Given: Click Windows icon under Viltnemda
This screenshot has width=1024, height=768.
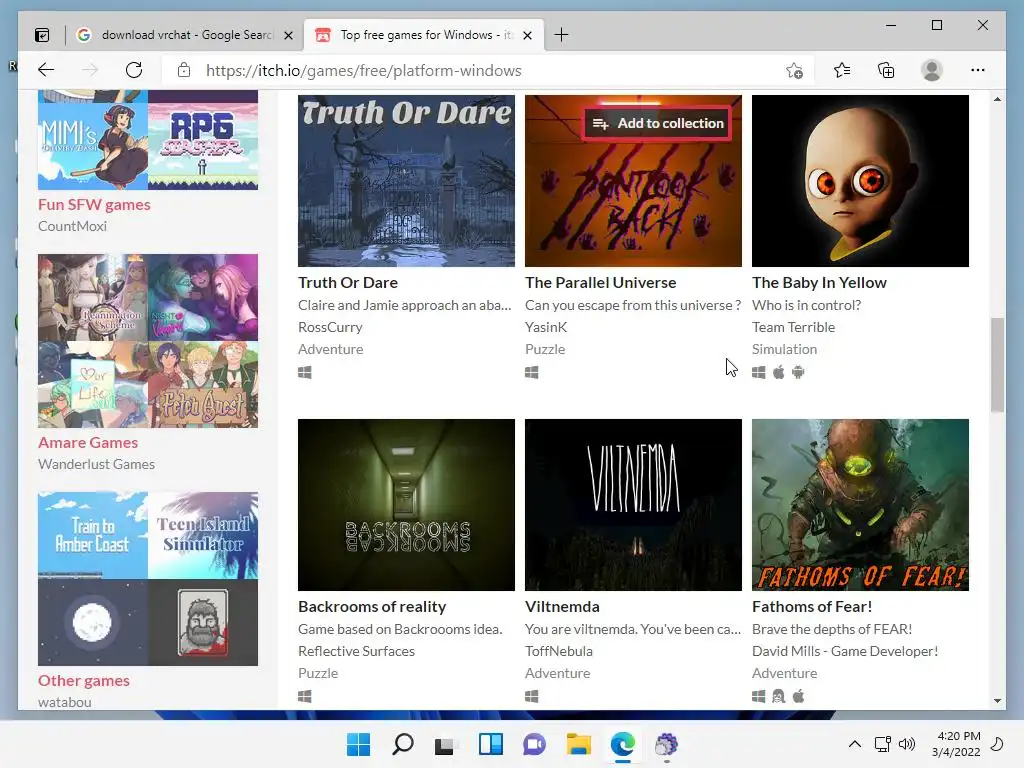Looking at the screenshot, I should 532,696.
